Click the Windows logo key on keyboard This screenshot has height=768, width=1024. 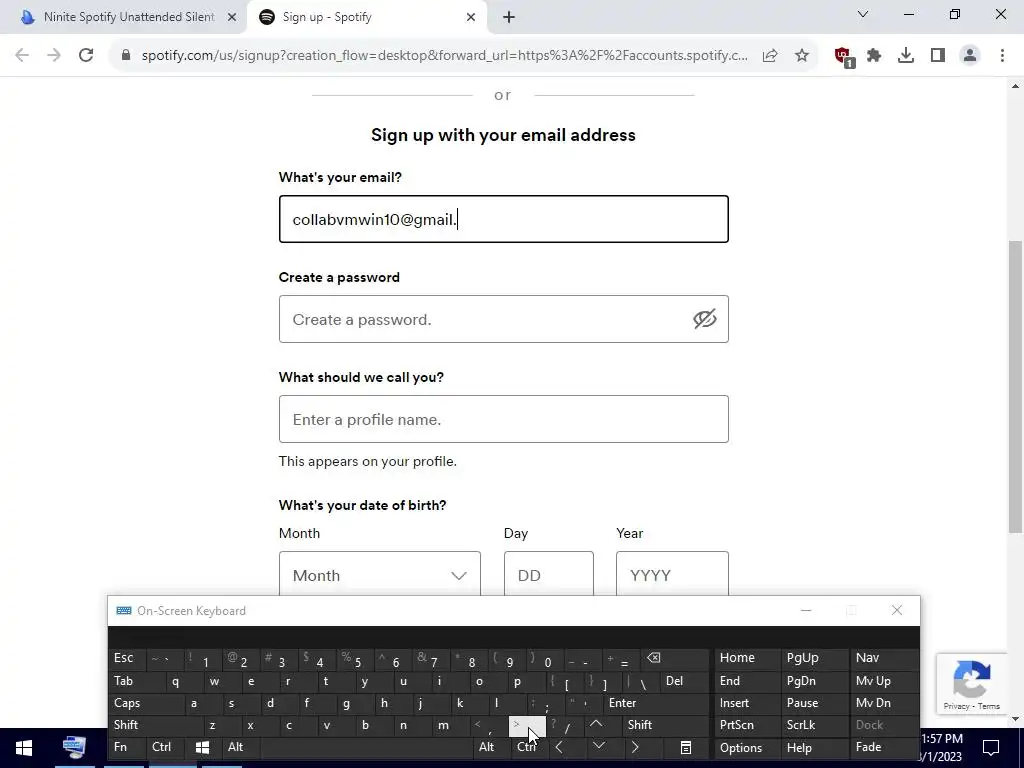tap(202, 747)
